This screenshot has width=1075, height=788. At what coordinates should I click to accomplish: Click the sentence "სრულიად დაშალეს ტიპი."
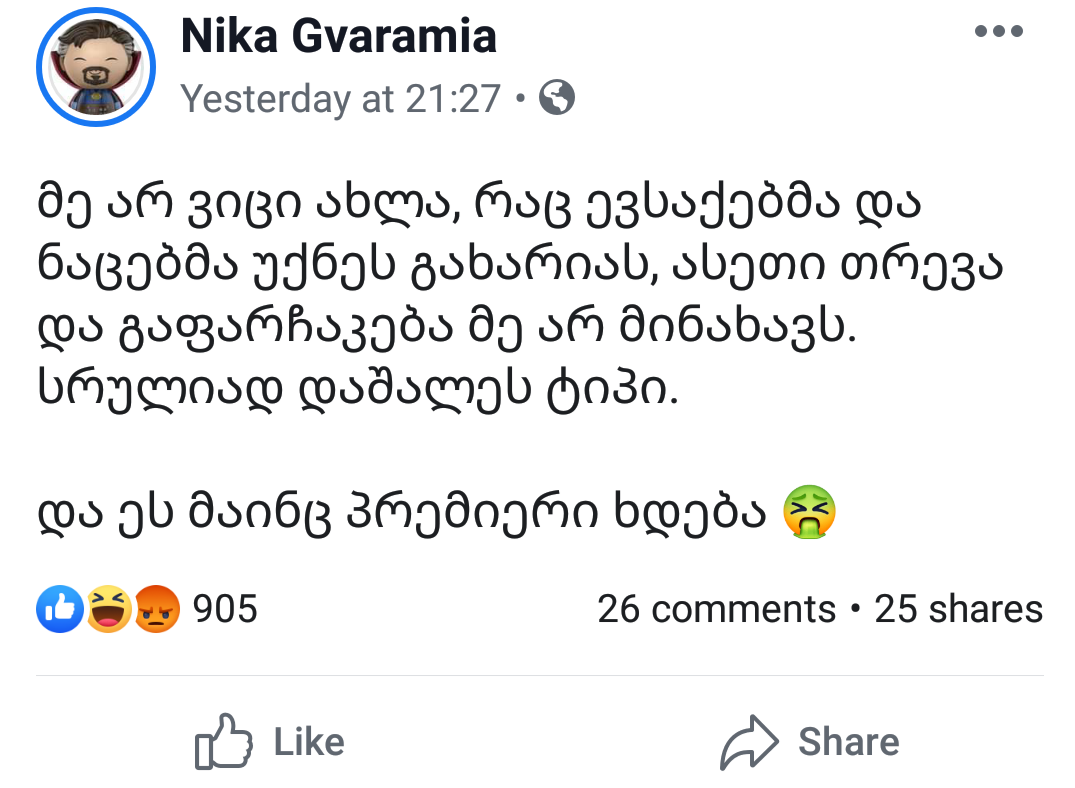[x=357, y=387]
